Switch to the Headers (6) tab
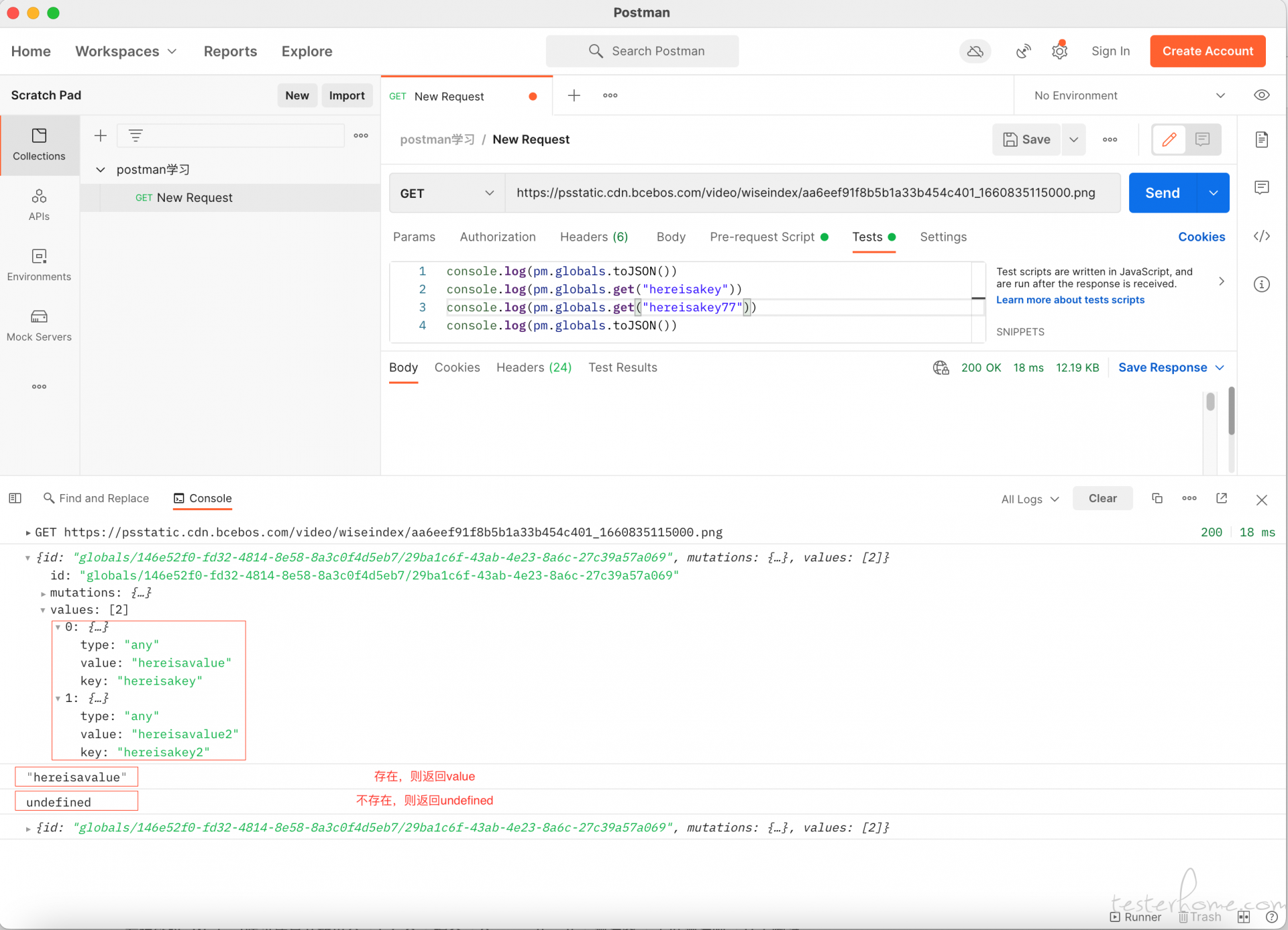Viewport: 1288px width, 930px height. pyautogui.click(x=594, y=237)
